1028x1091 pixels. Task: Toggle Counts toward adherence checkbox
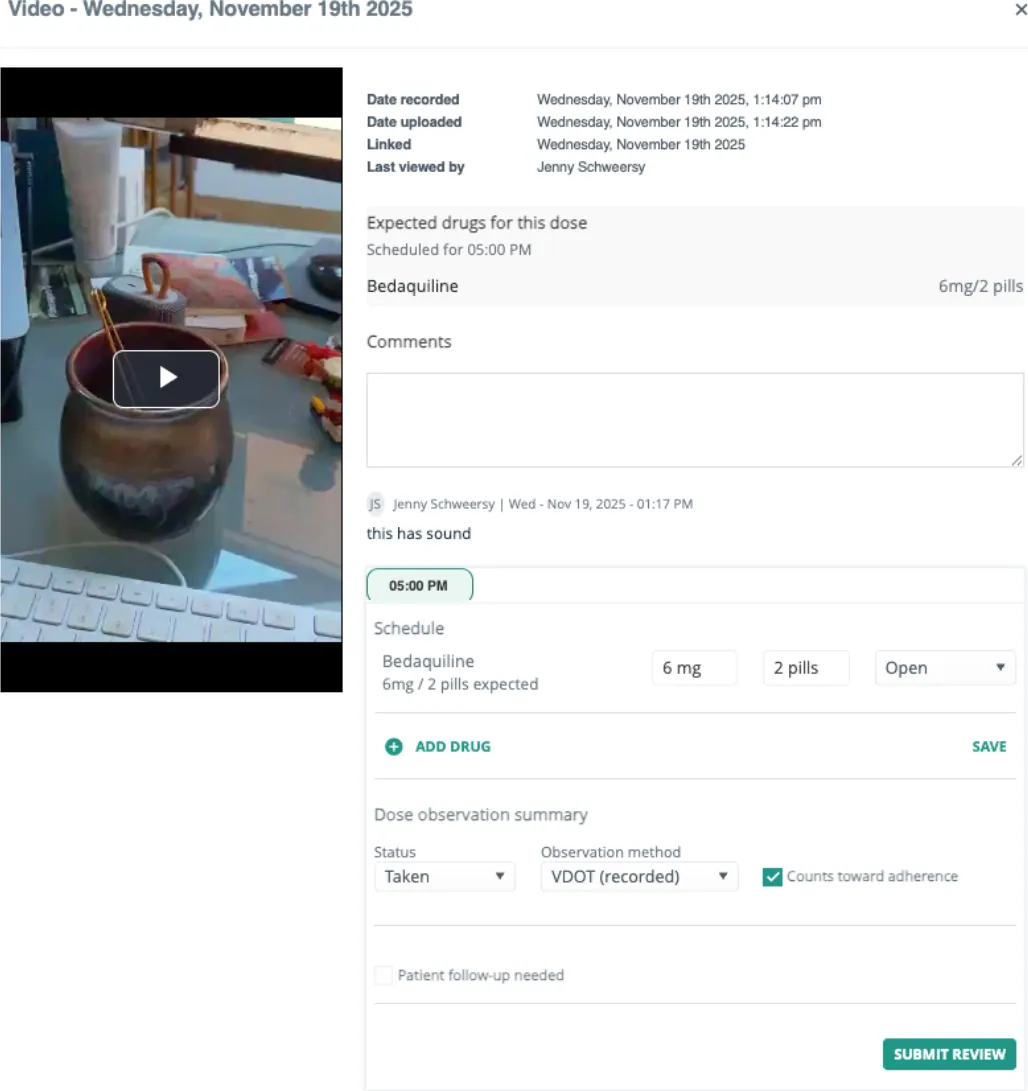pos(772,877)
